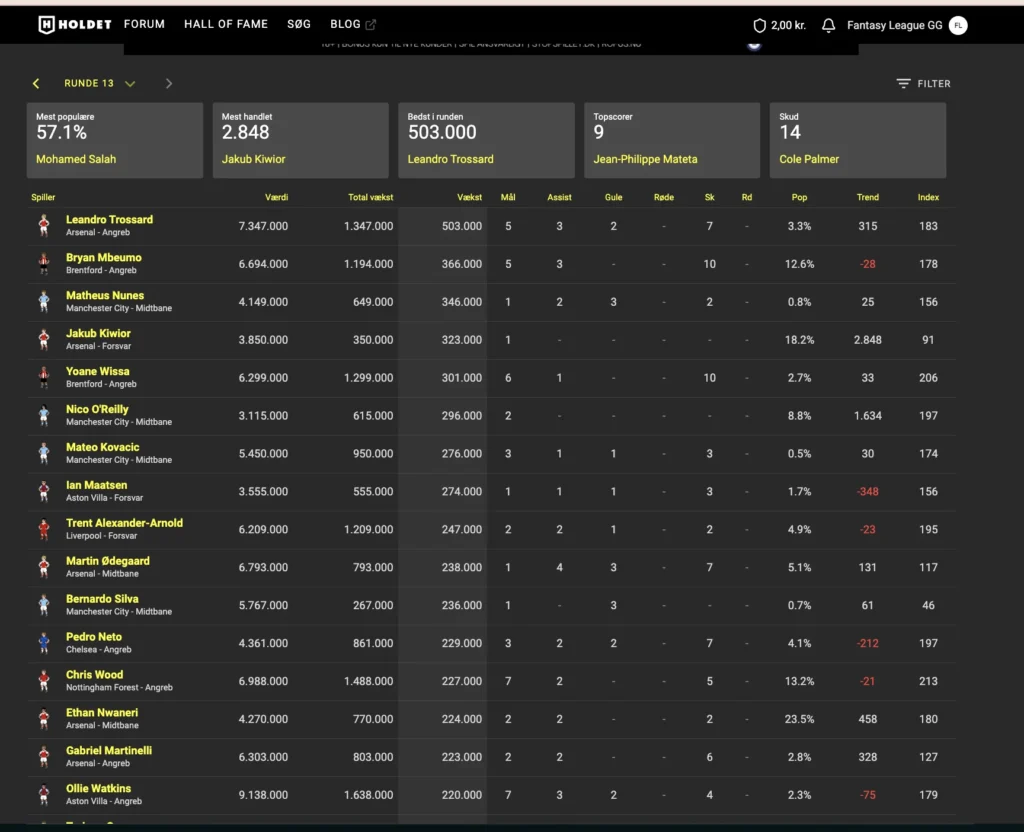The image size is (1024, 832).
Task: Sort table by Værdi column
Action: 276,197
